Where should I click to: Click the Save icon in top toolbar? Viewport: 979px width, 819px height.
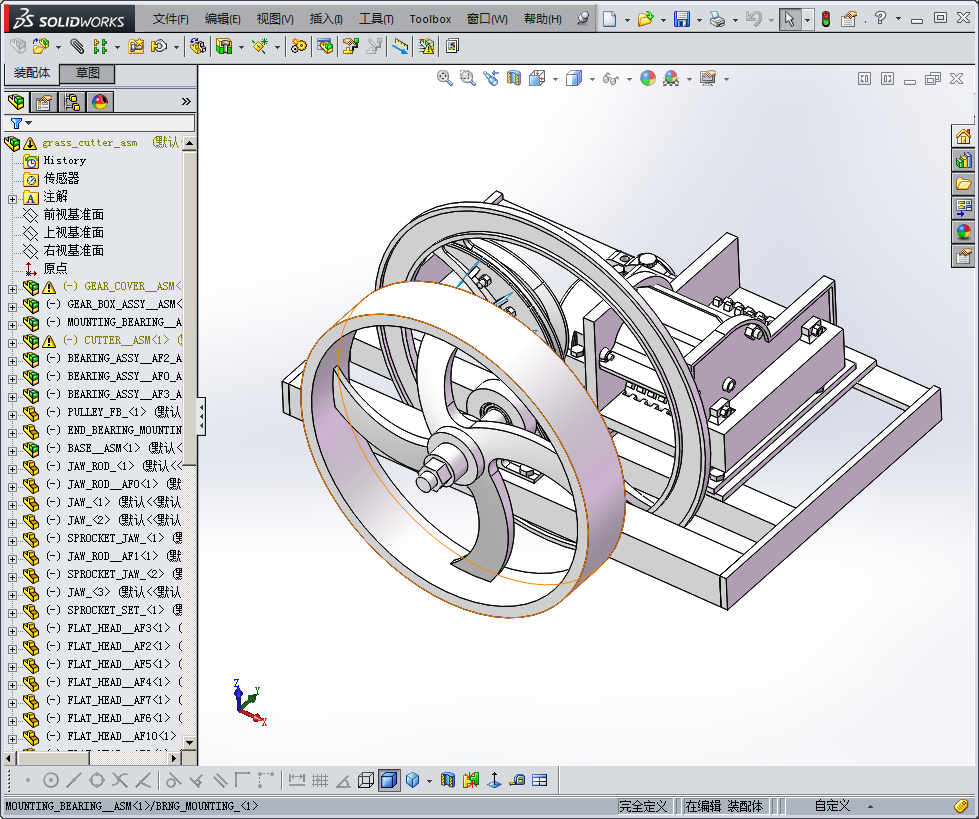pyautogui.click(x=681, y=19)
